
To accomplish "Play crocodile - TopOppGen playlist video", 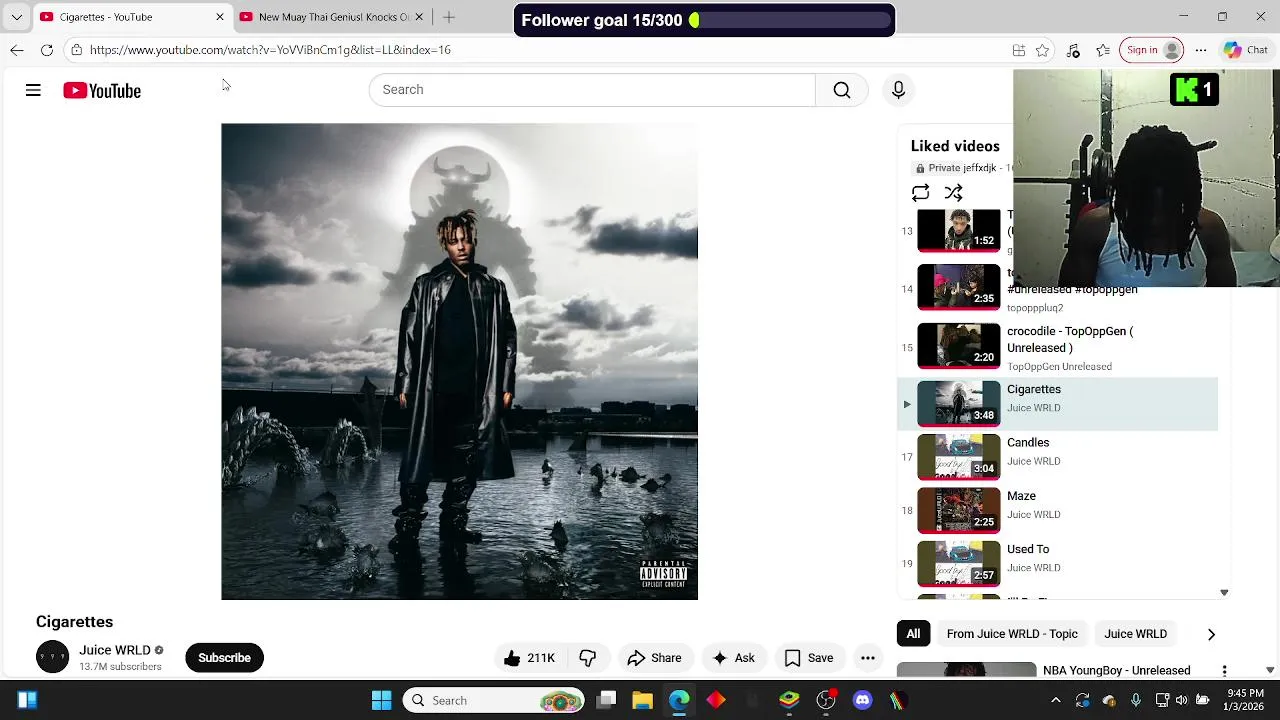I will (x=1058, y=347).
